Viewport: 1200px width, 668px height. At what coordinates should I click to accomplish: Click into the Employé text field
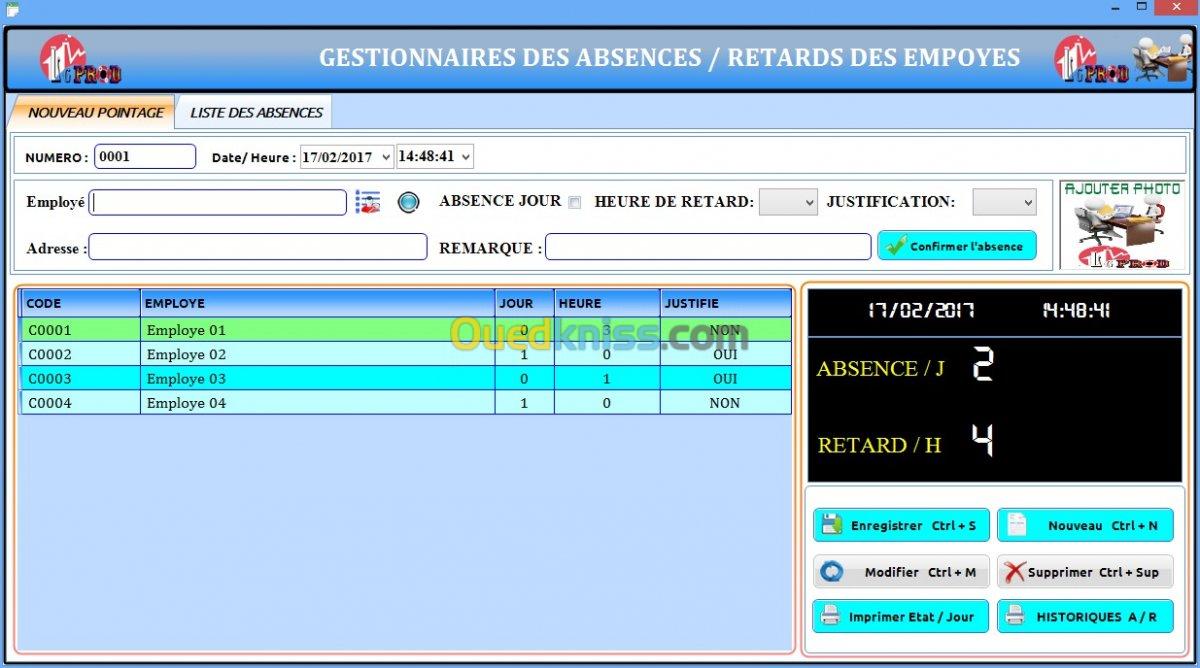(x=218, y=203)
